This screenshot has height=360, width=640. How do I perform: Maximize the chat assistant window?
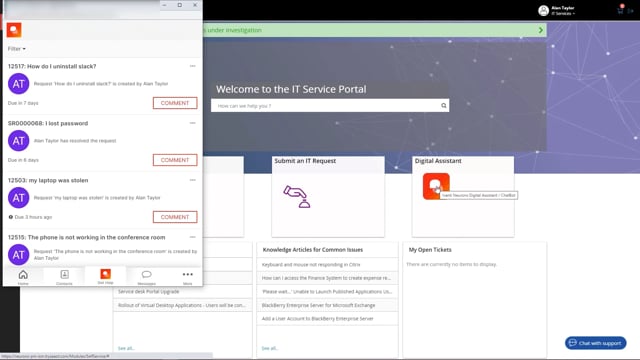pos(180,5)
